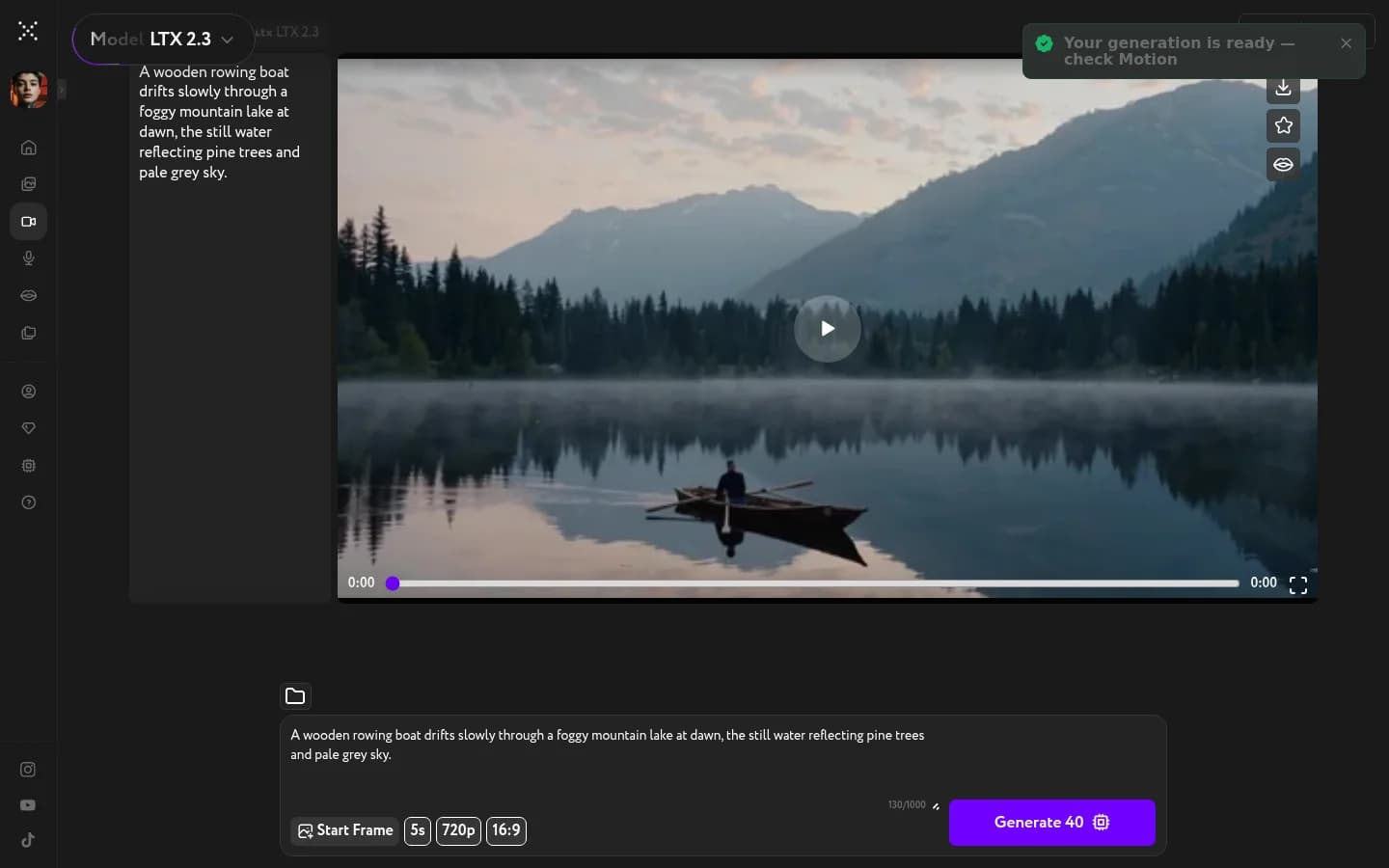The image size is (1389, 868).
Task: Click the Generate 40 button
Action: [1051, 823]
